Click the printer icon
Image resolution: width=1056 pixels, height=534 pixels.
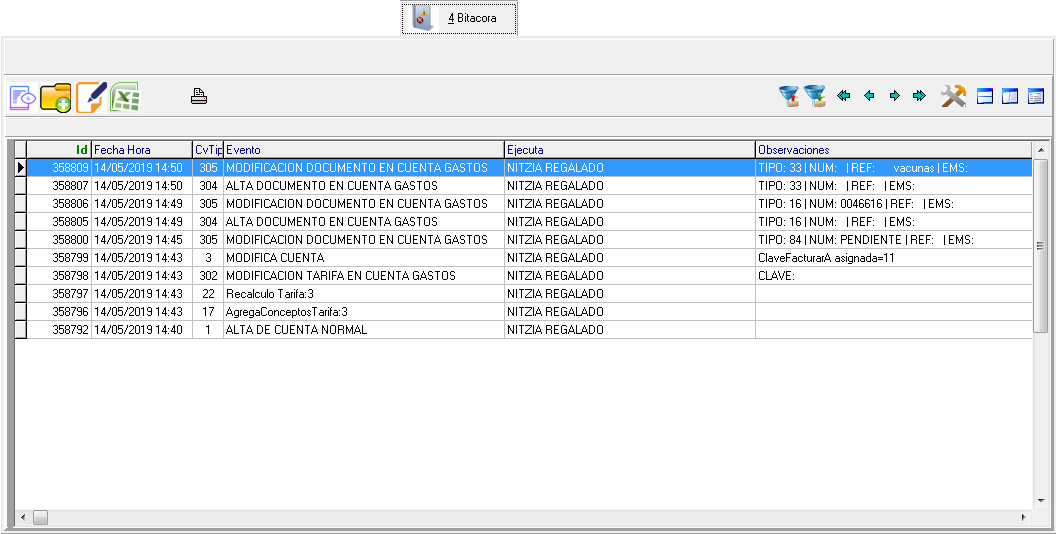[199, 97]
